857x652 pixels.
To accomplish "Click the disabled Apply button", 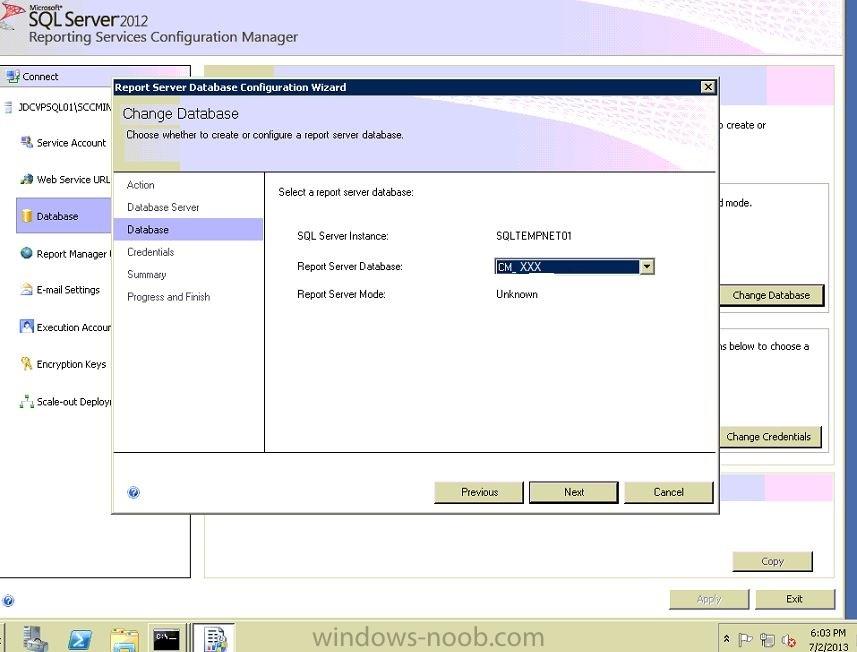I will tap(709, 599).
